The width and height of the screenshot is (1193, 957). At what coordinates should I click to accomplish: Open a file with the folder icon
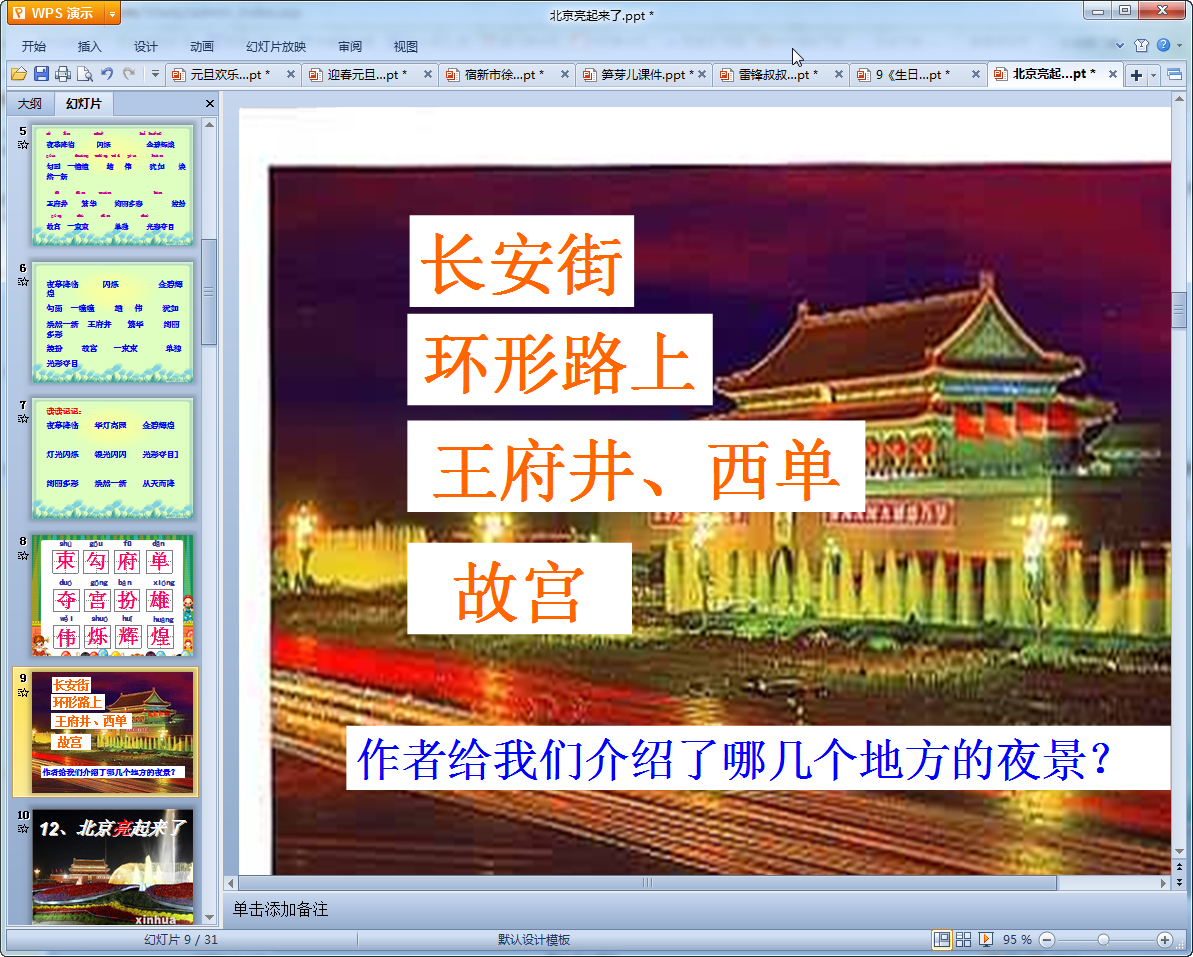[18, 74]
